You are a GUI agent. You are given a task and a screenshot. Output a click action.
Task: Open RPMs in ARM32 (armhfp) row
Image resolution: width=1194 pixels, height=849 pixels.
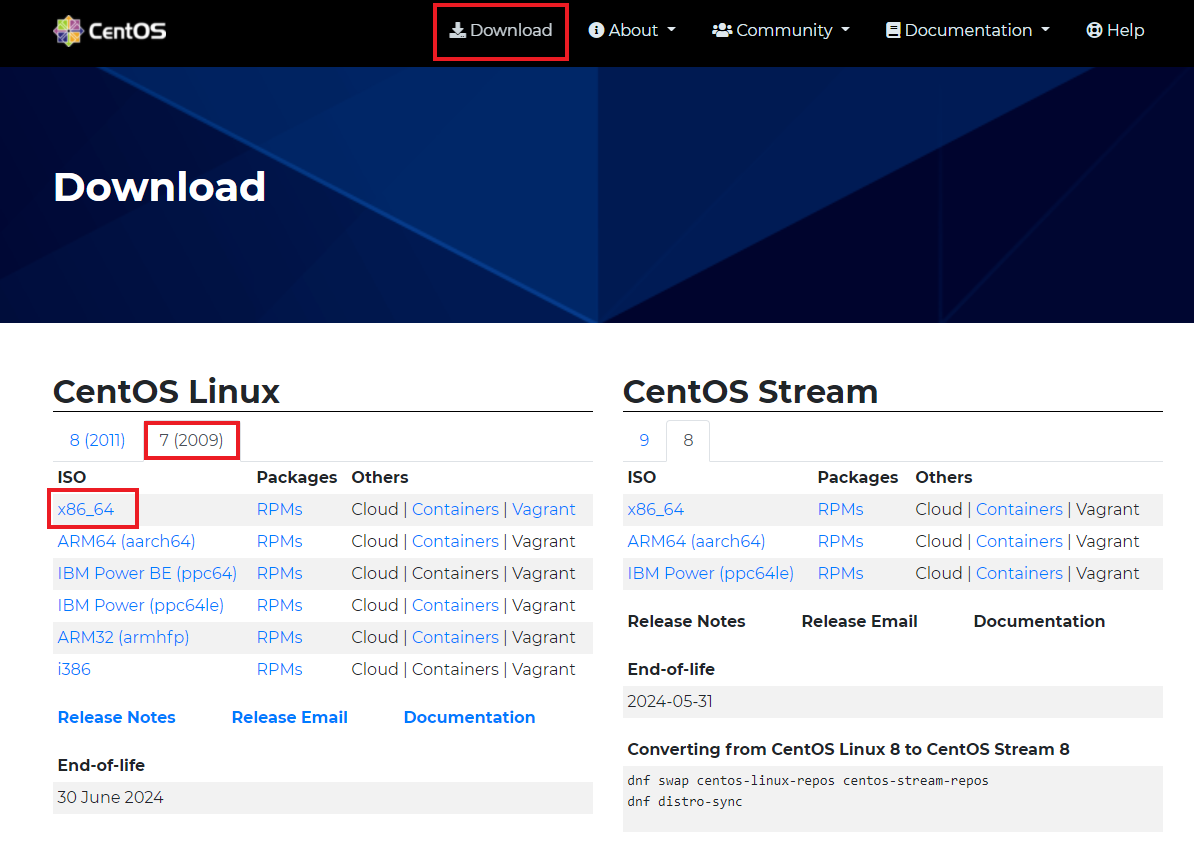pos(279,637)
